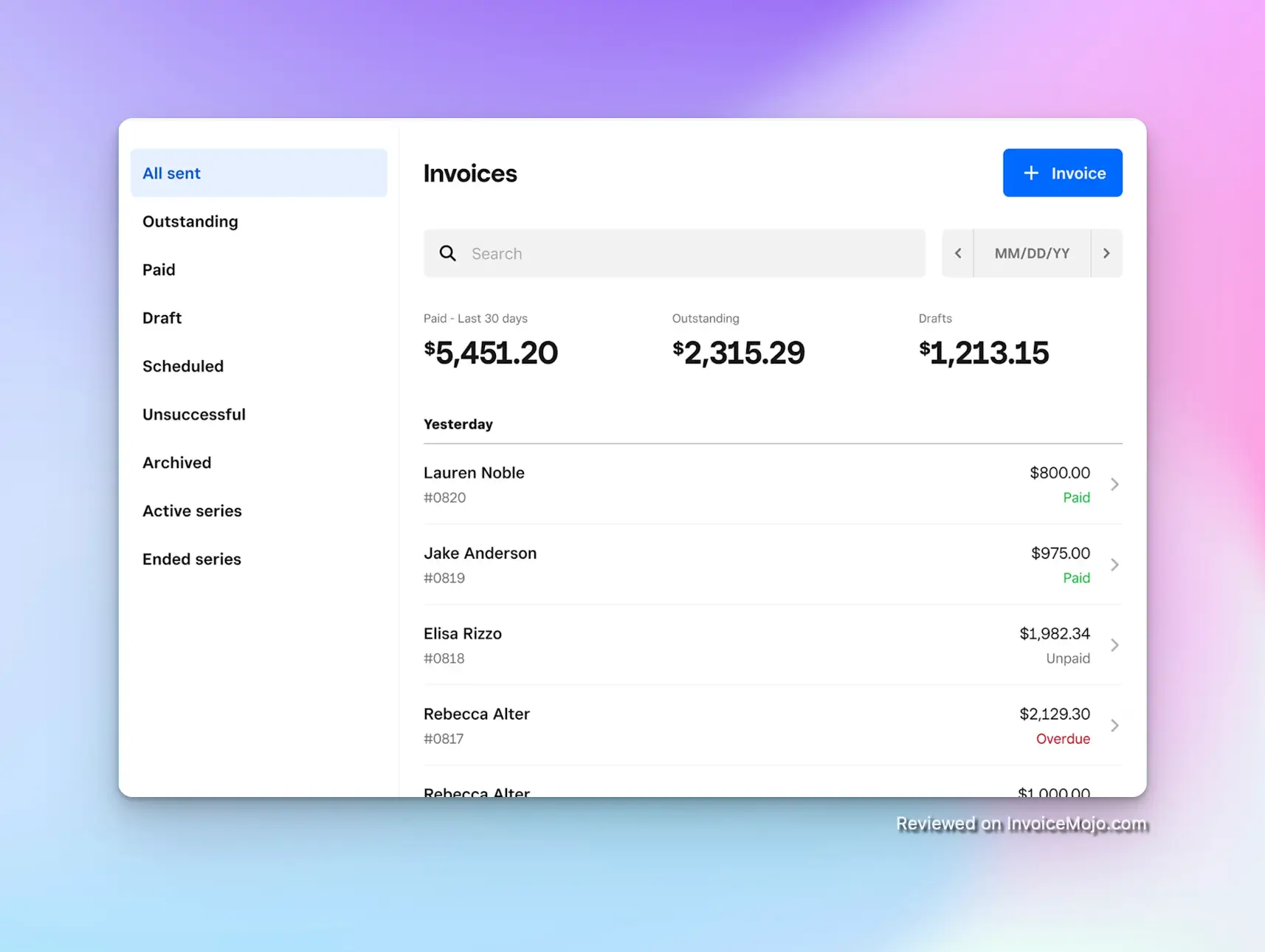Open Rebecca Alter's overdue invoice via its arrow

[1114, 725]
